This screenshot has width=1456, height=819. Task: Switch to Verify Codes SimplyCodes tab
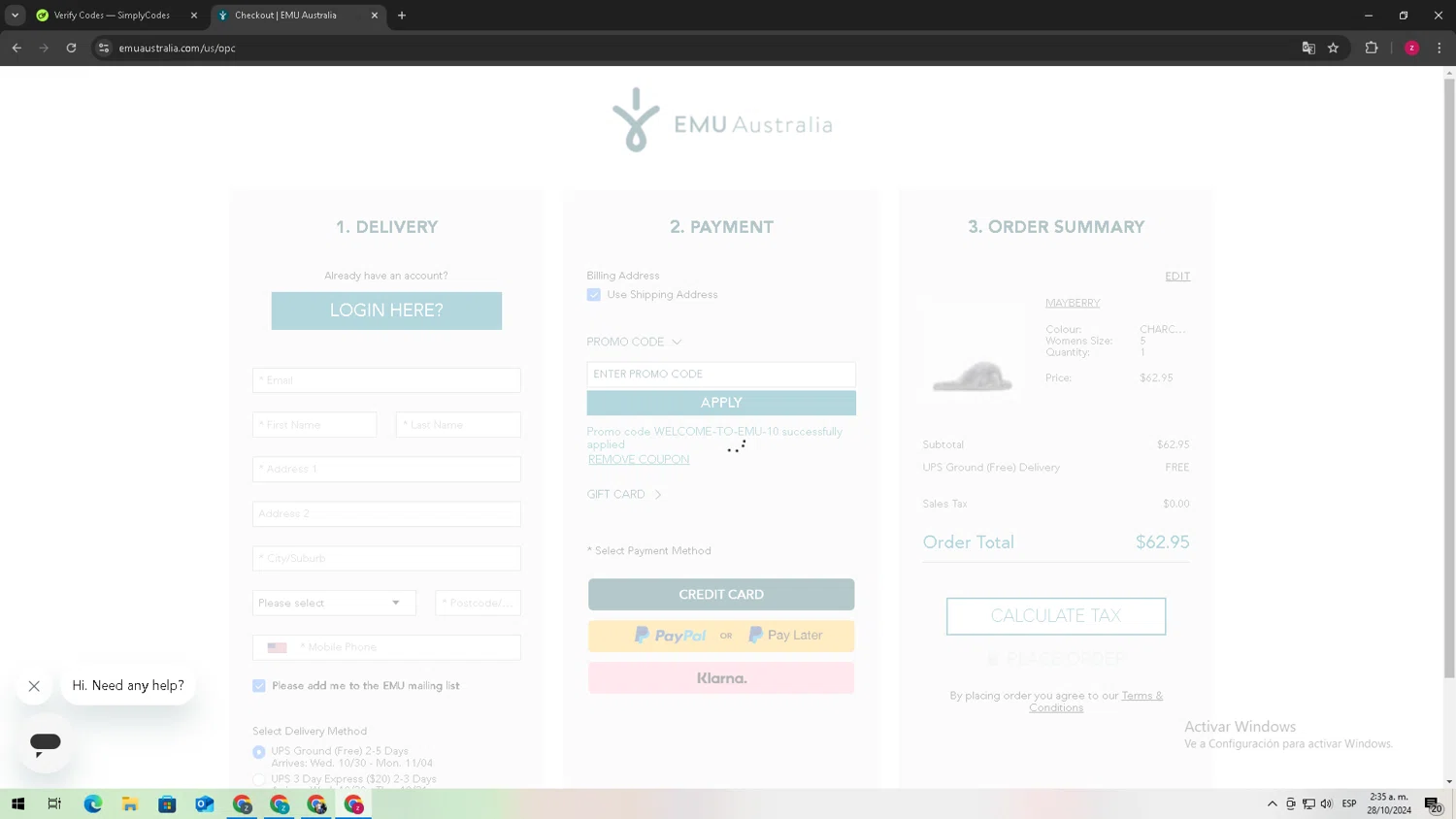click(113, 16)
